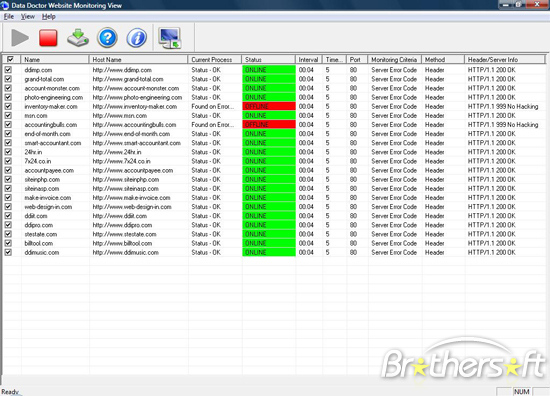550x396 pixels.
Task: Select the 7x24.co.in name cell
Action: [x=38, y=161]
